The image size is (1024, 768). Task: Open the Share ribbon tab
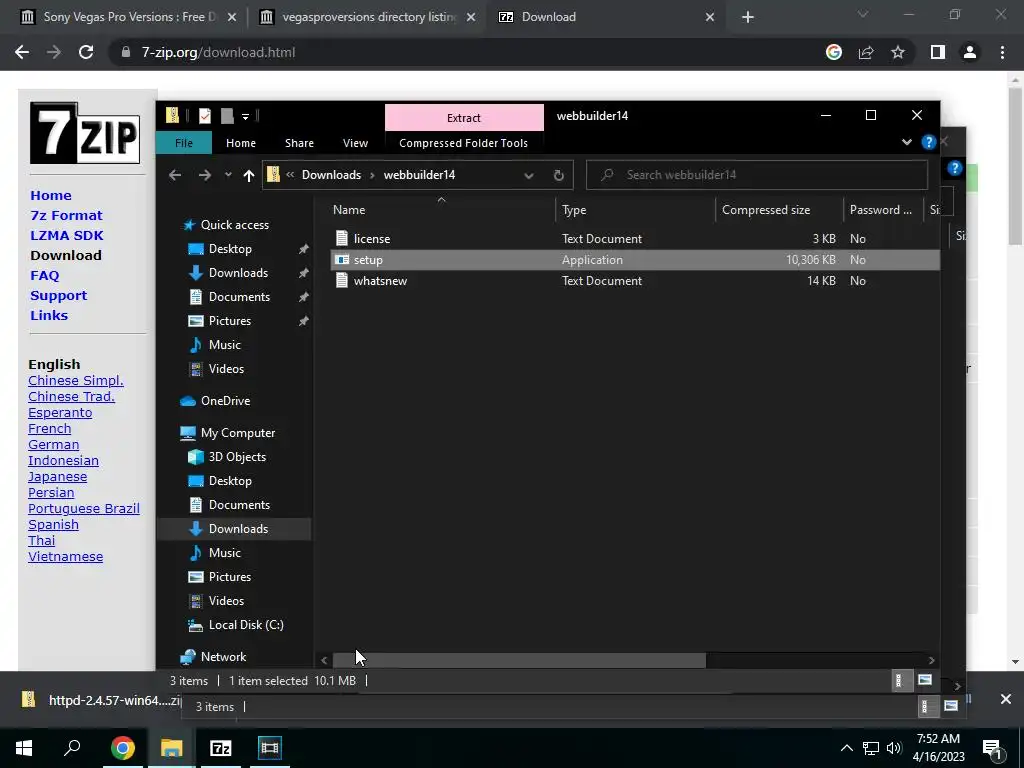pos(299,143)
